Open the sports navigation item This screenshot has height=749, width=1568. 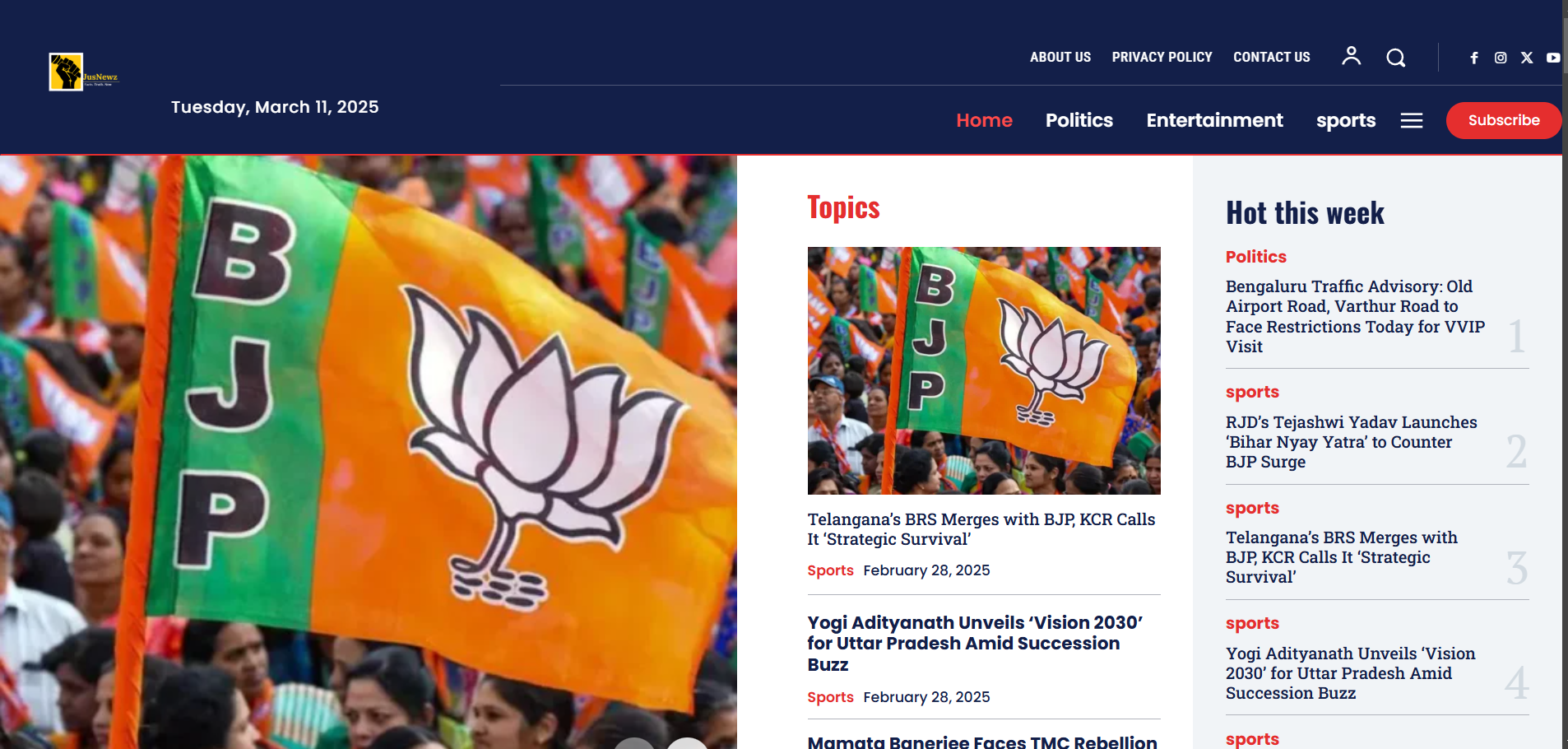click(1346, 121)
